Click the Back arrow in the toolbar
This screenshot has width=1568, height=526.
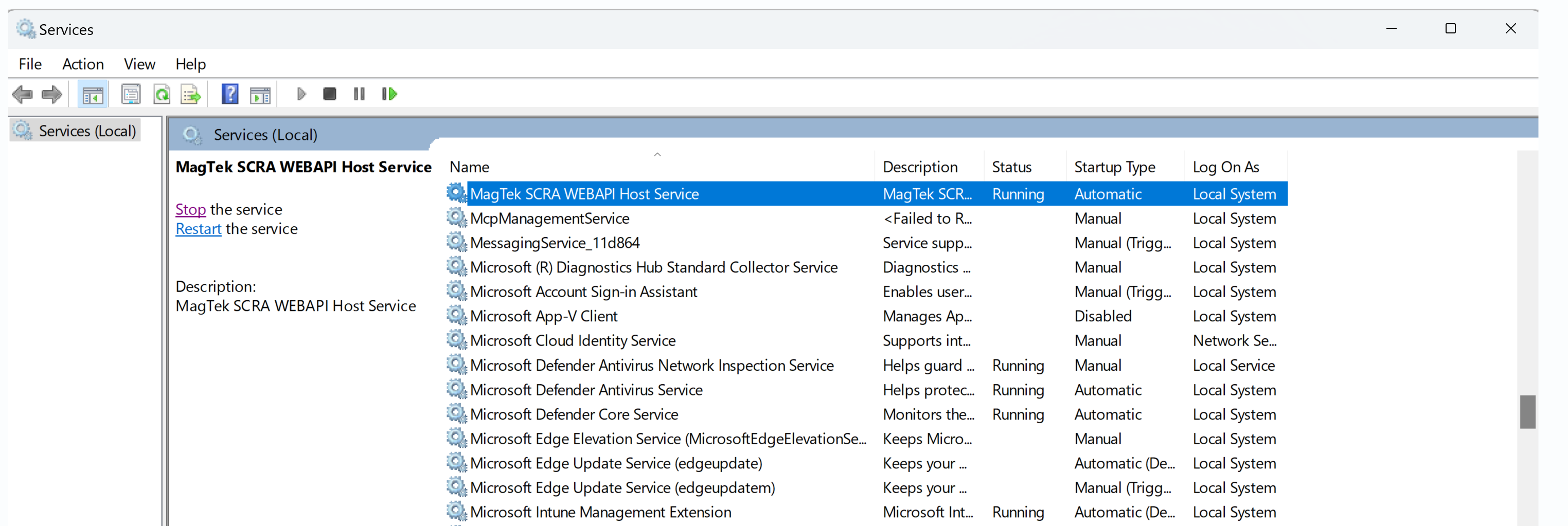(23, 94)
